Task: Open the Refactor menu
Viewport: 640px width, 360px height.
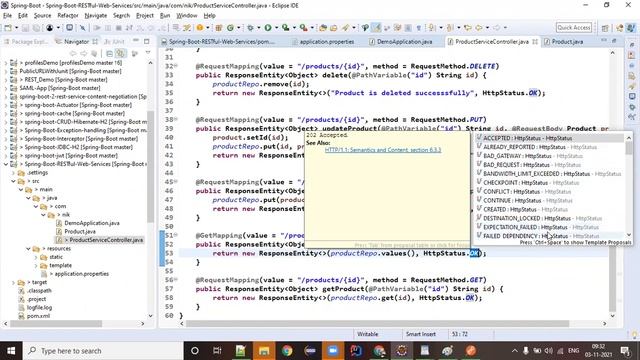Action: 68,16
